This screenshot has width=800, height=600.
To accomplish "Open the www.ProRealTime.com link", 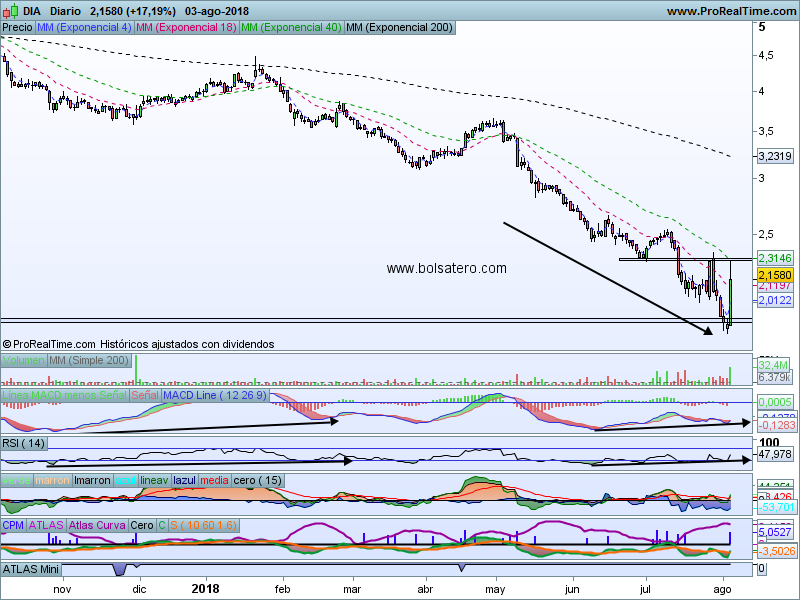I will click(730, 11).
